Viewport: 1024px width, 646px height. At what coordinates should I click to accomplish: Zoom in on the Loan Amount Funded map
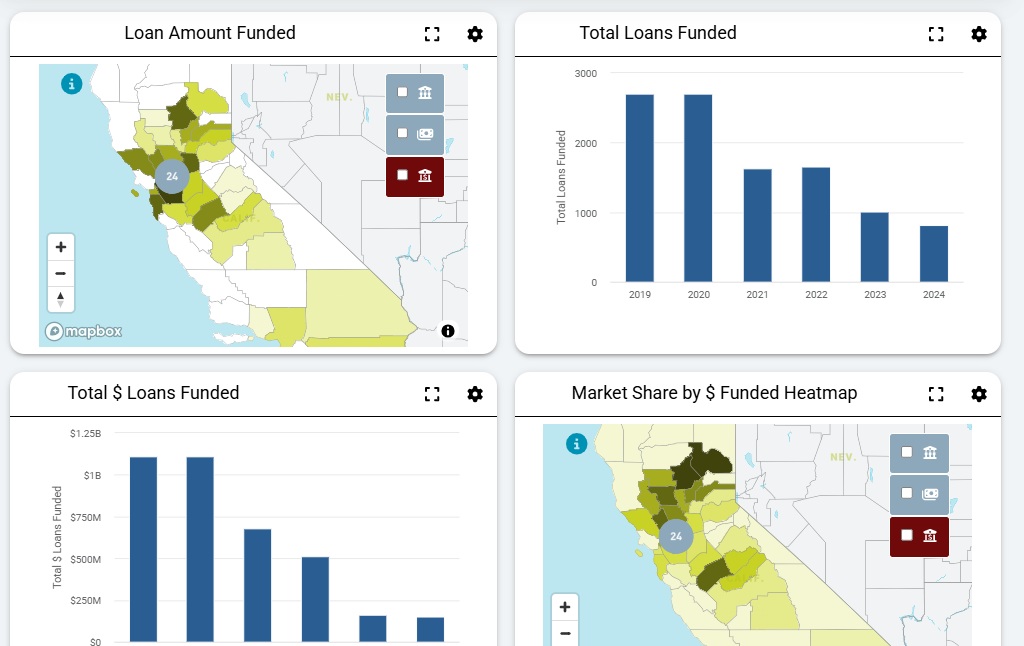[61, 247]
